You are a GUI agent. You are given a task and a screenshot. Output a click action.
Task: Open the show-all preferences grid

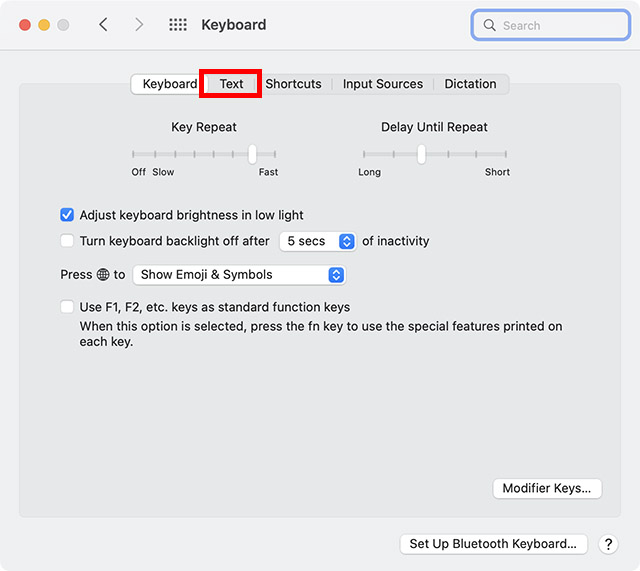coord(178,25)
